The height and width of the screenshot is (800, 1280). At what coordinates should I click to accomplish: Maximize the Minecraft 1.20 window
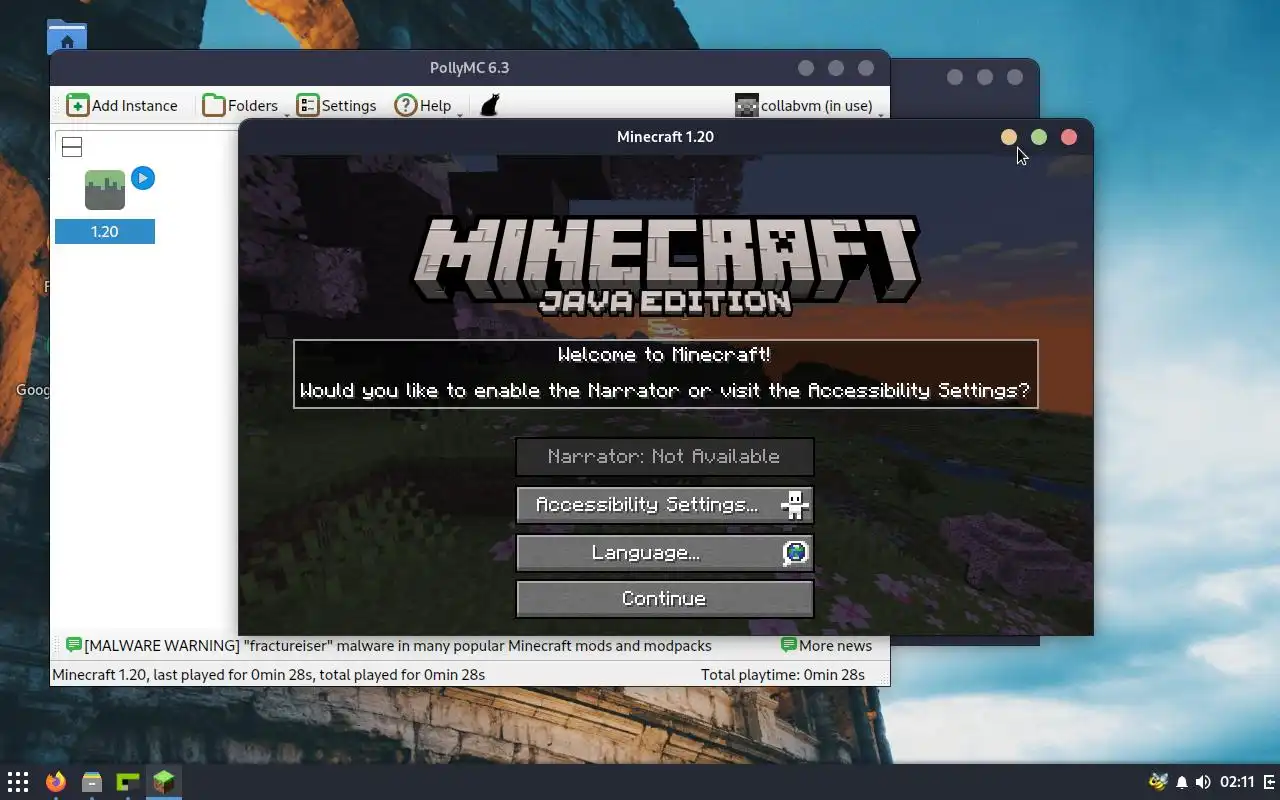coord(1039,137)
